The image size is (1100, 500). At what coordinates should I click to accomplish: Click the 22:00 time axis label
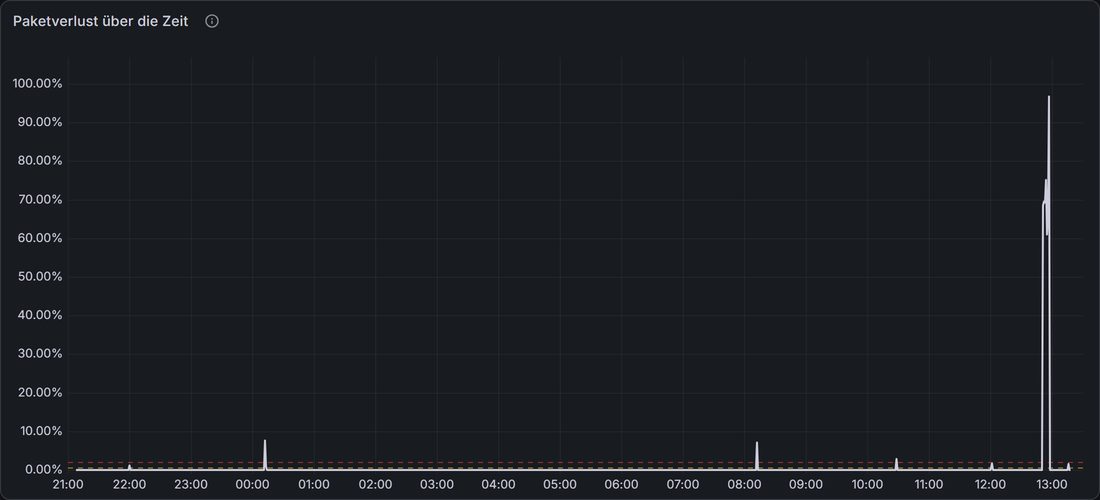129,485
